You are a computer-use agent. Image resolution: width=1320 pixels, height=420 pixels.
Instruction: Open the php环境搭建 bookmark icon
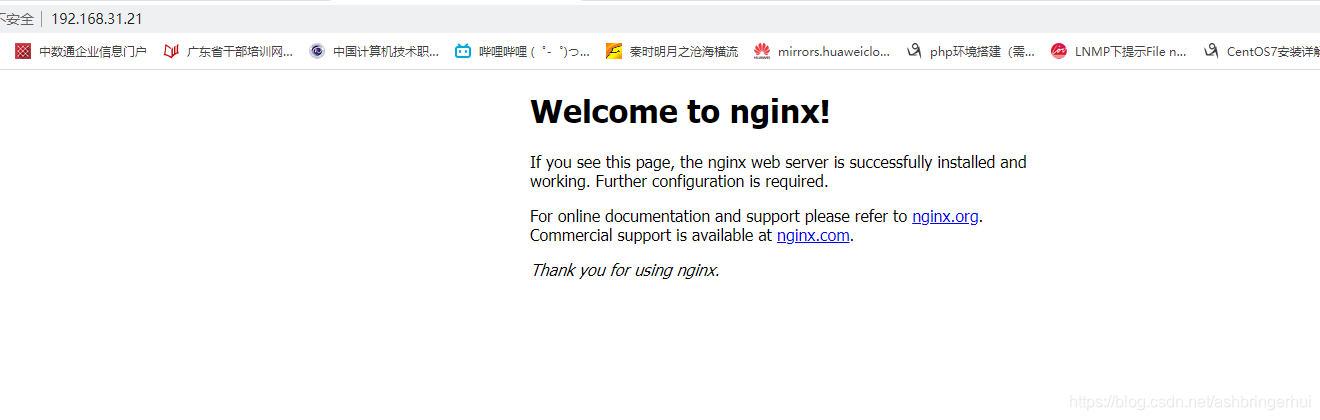click(914, 51)
